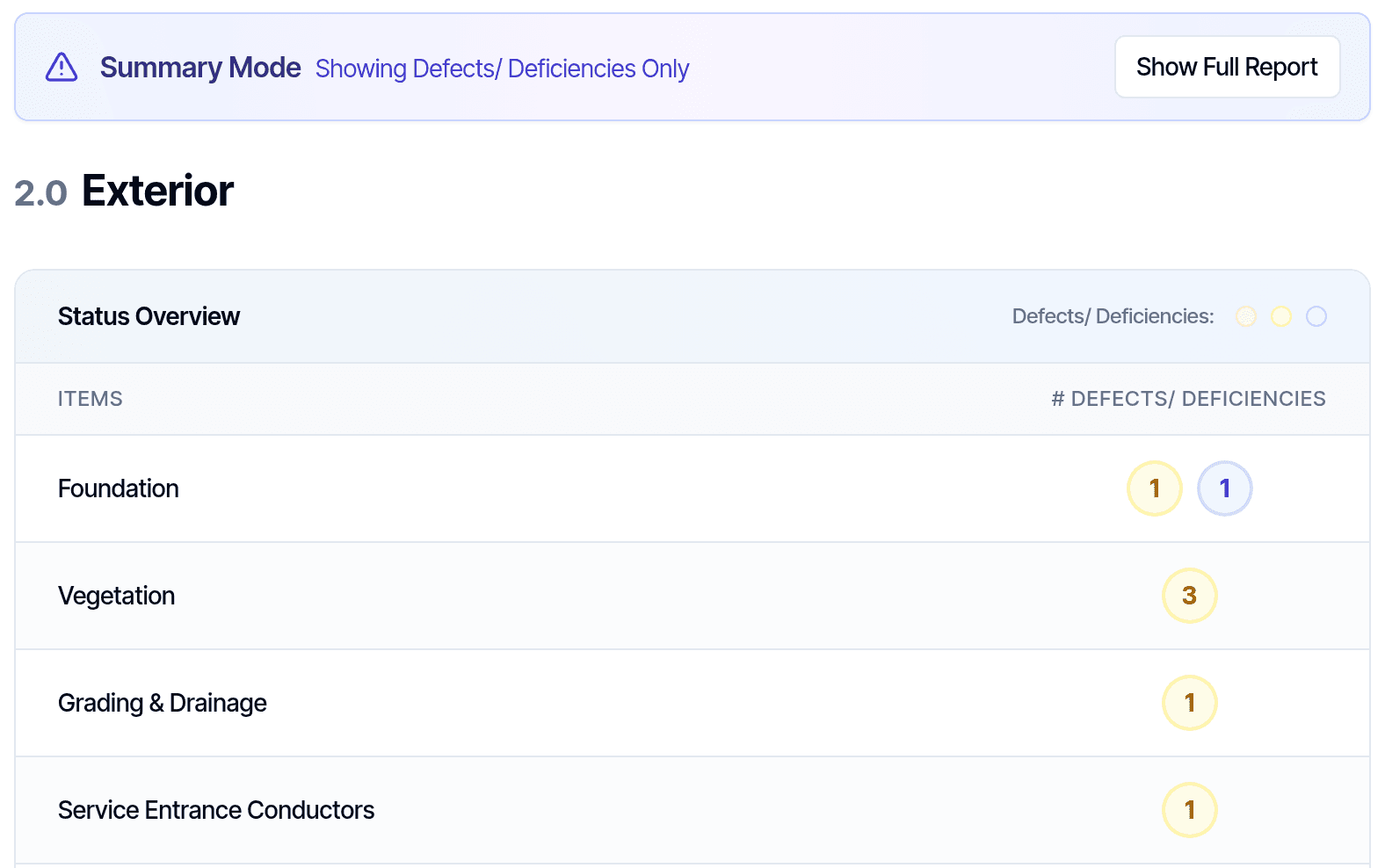The height and width of the screenshot is (868, 1385).
Task: Click the solid yellow legend dot
Action: click(x=1281, y=316)
